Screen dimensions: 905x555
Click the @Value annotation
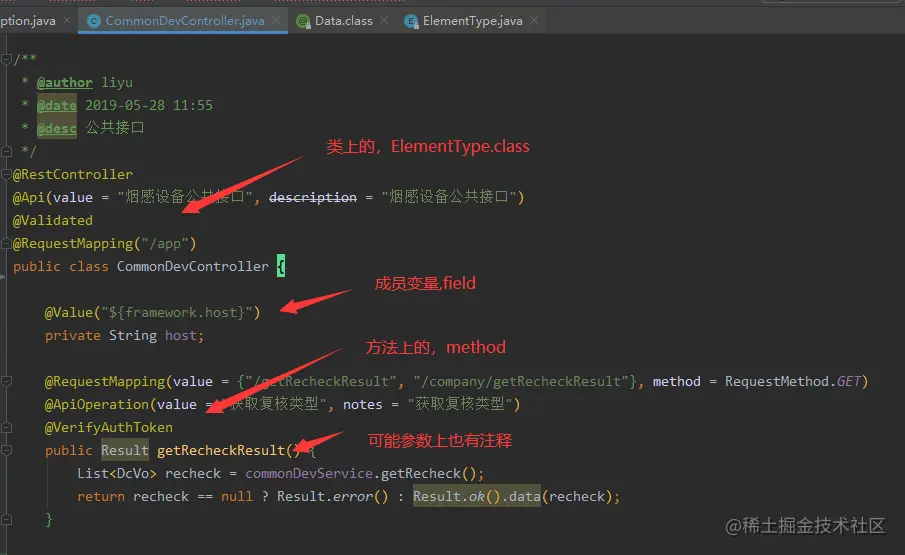pyautogui.click(x=69, y=313)
